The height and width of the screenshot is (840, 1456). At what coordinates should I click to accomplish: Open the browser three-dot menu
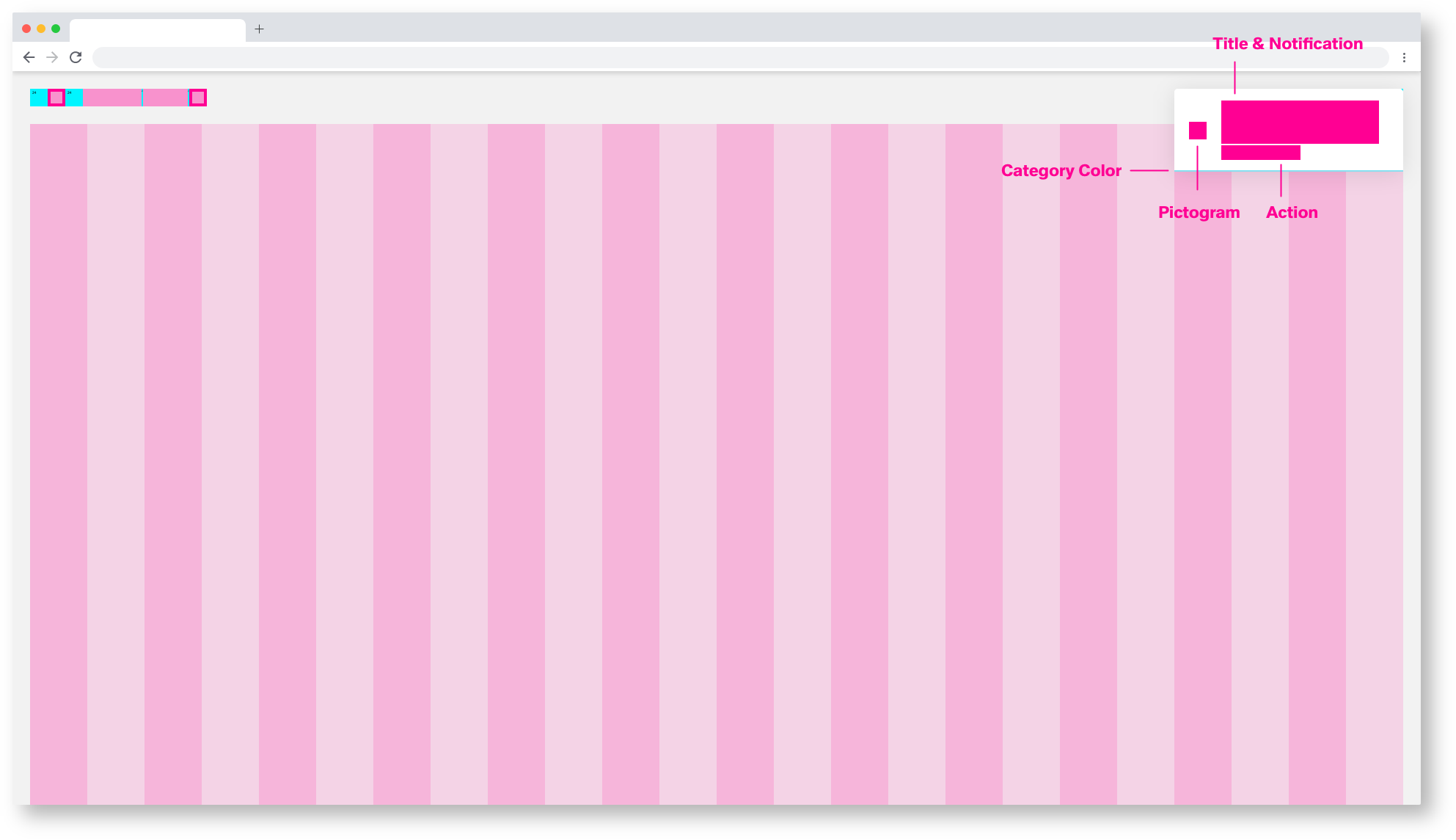pyautogui.click(x=1404, y=57)
